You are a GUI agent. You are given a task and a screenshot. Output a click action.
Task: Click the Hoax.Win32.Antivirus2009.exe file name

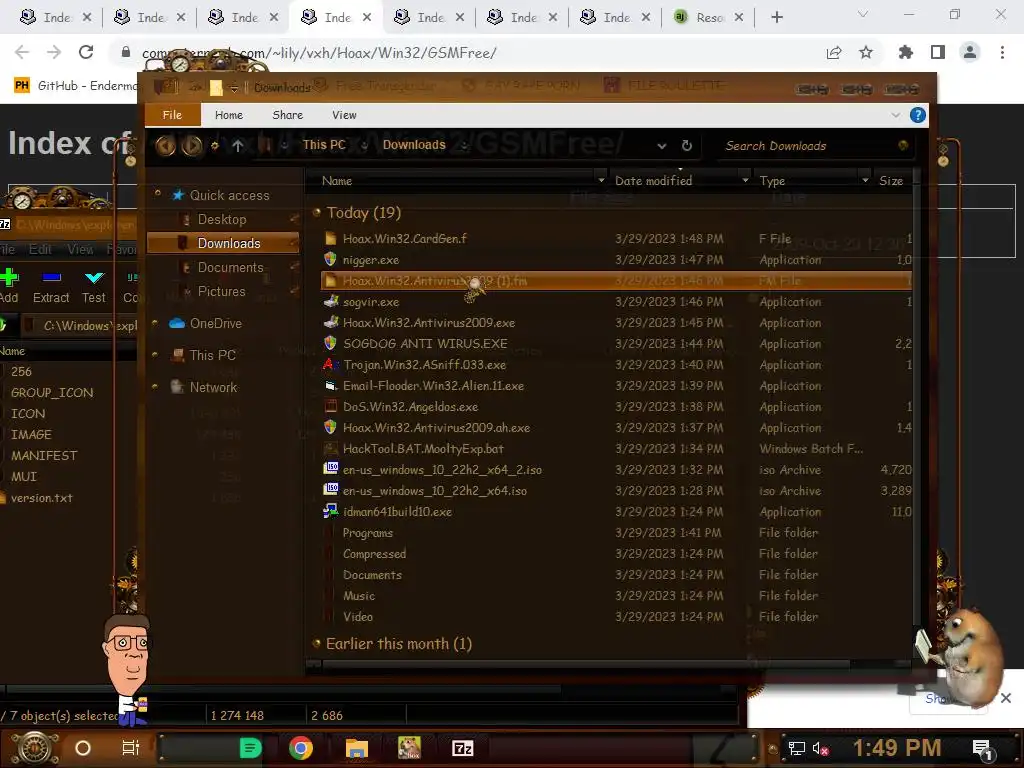click(x=429, y=323)
